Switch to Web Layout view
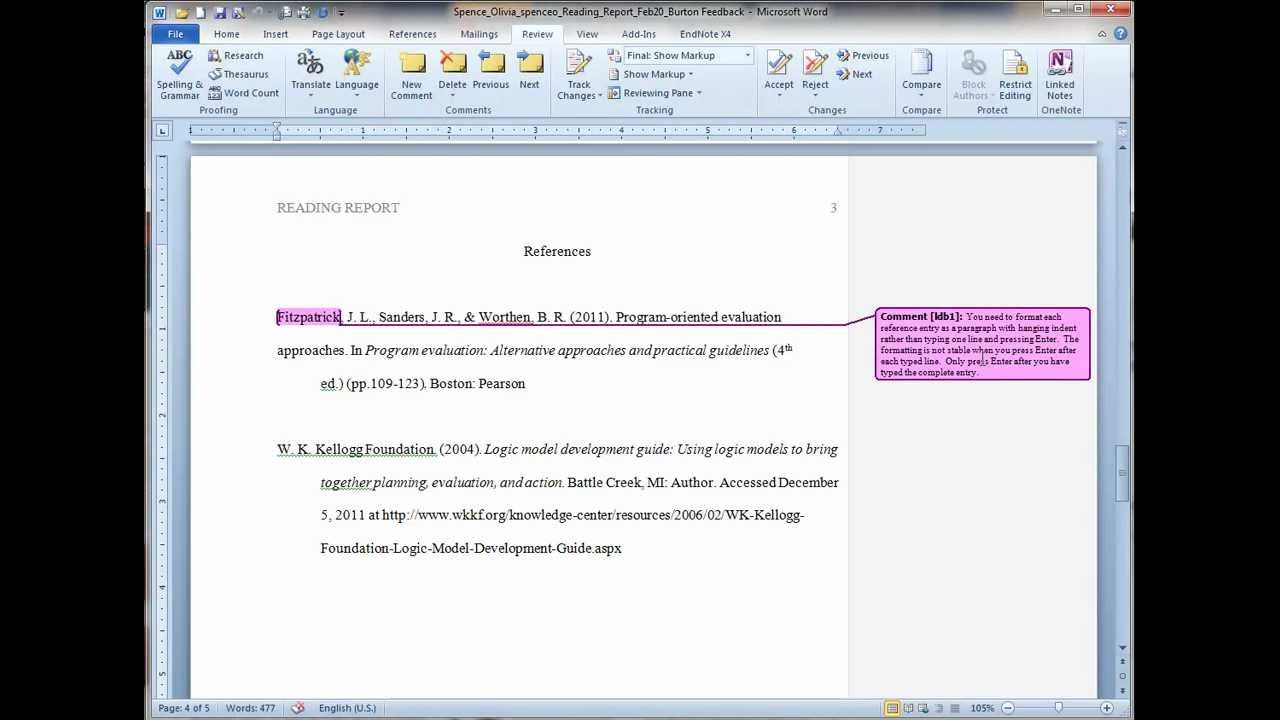 coord(924,708)
